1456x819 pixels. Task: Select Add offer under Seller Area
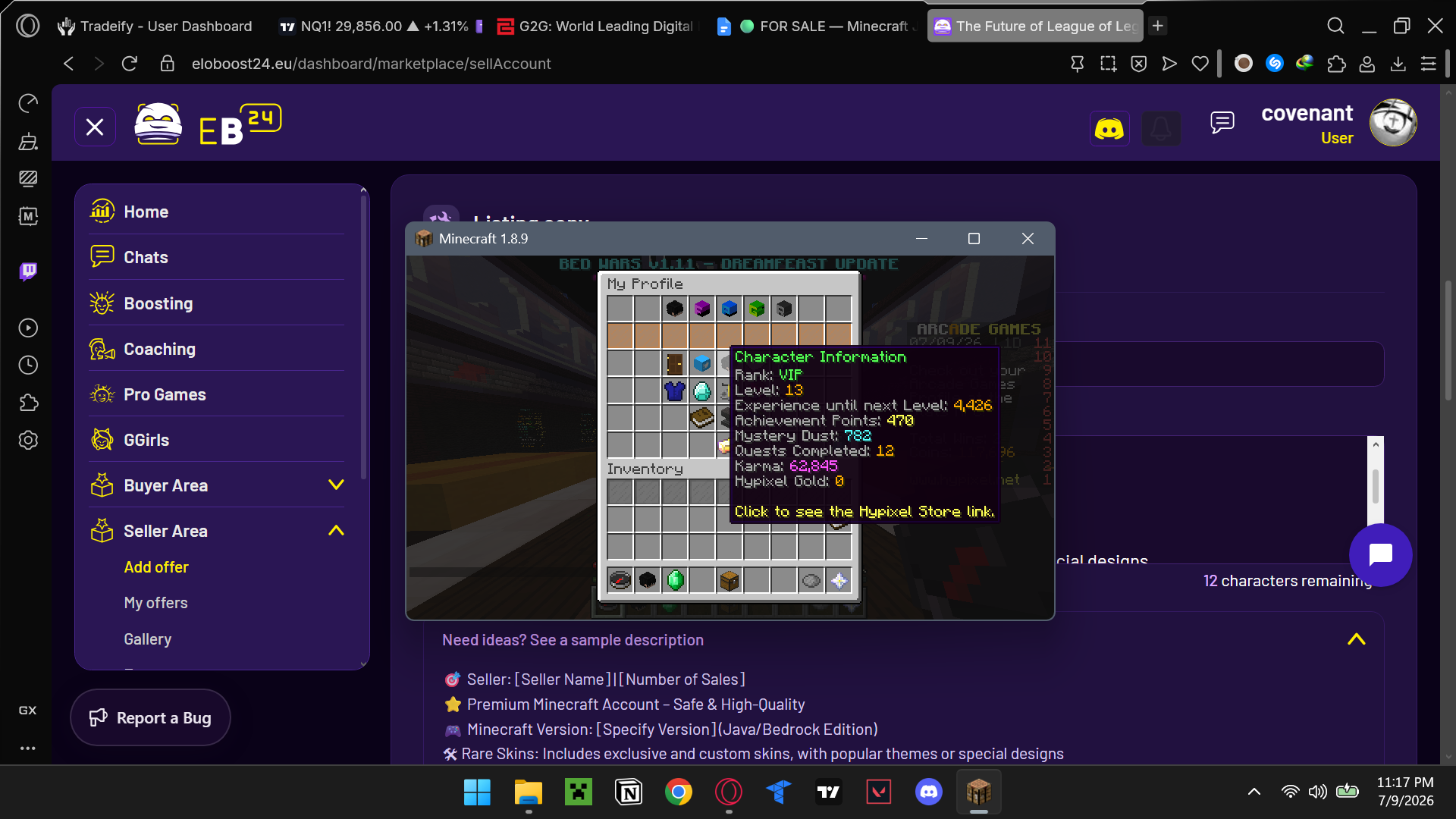point(156,567)
